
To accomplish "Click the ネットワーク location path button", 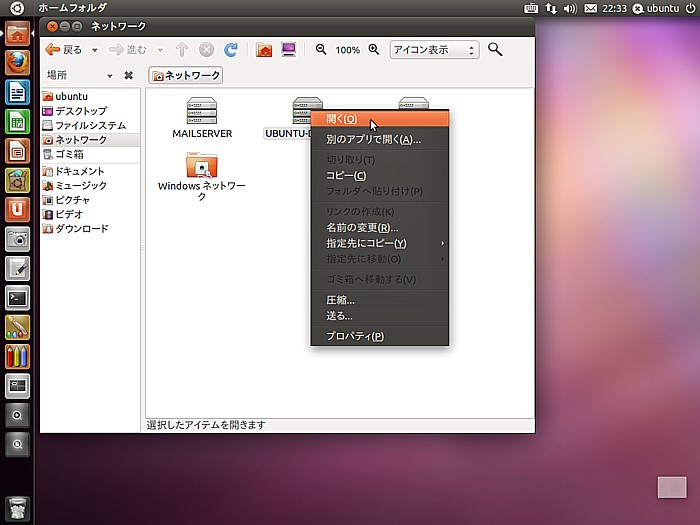I will click(x=186, y=75).
